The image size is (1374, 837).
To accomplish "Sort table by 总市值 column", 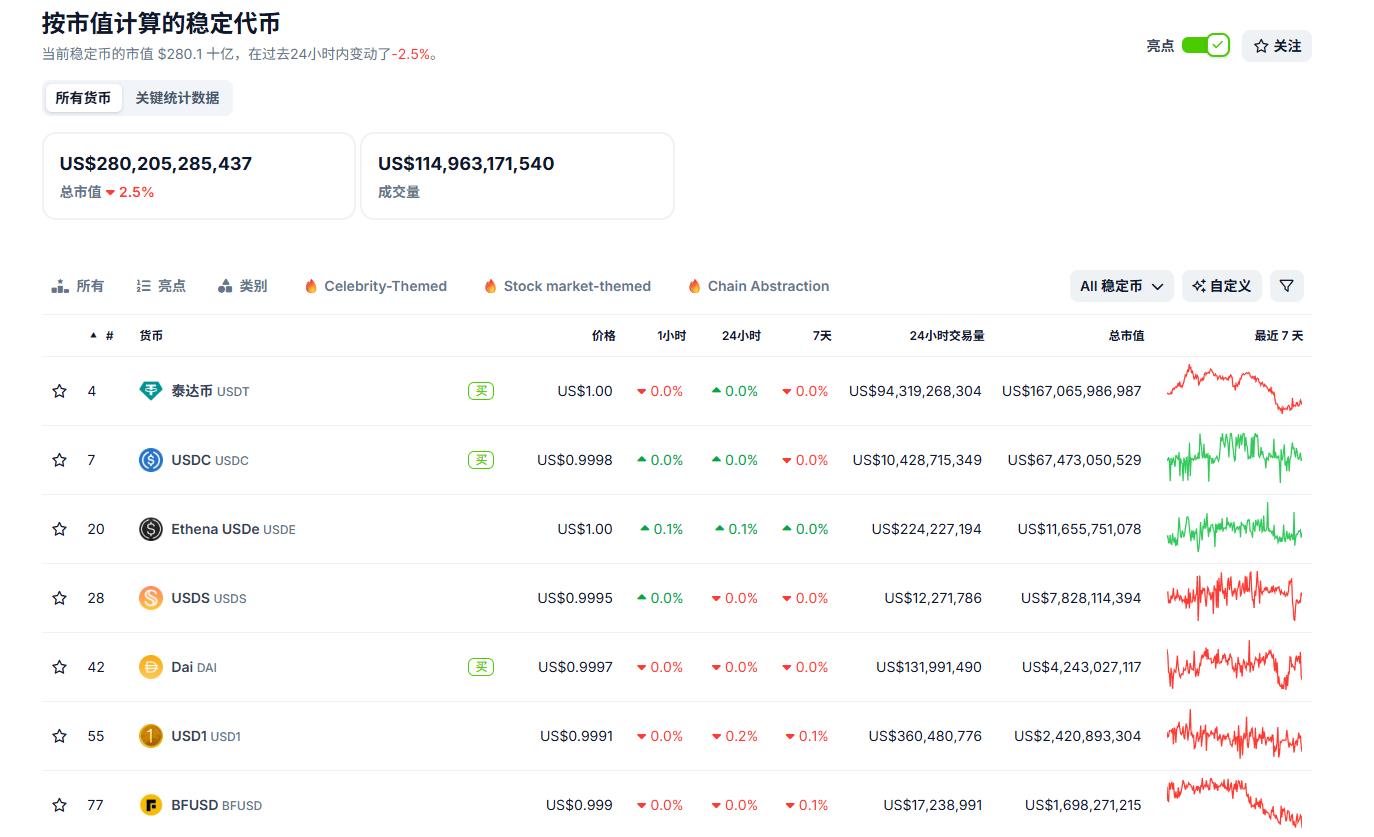I will (x=1126, y=336).
